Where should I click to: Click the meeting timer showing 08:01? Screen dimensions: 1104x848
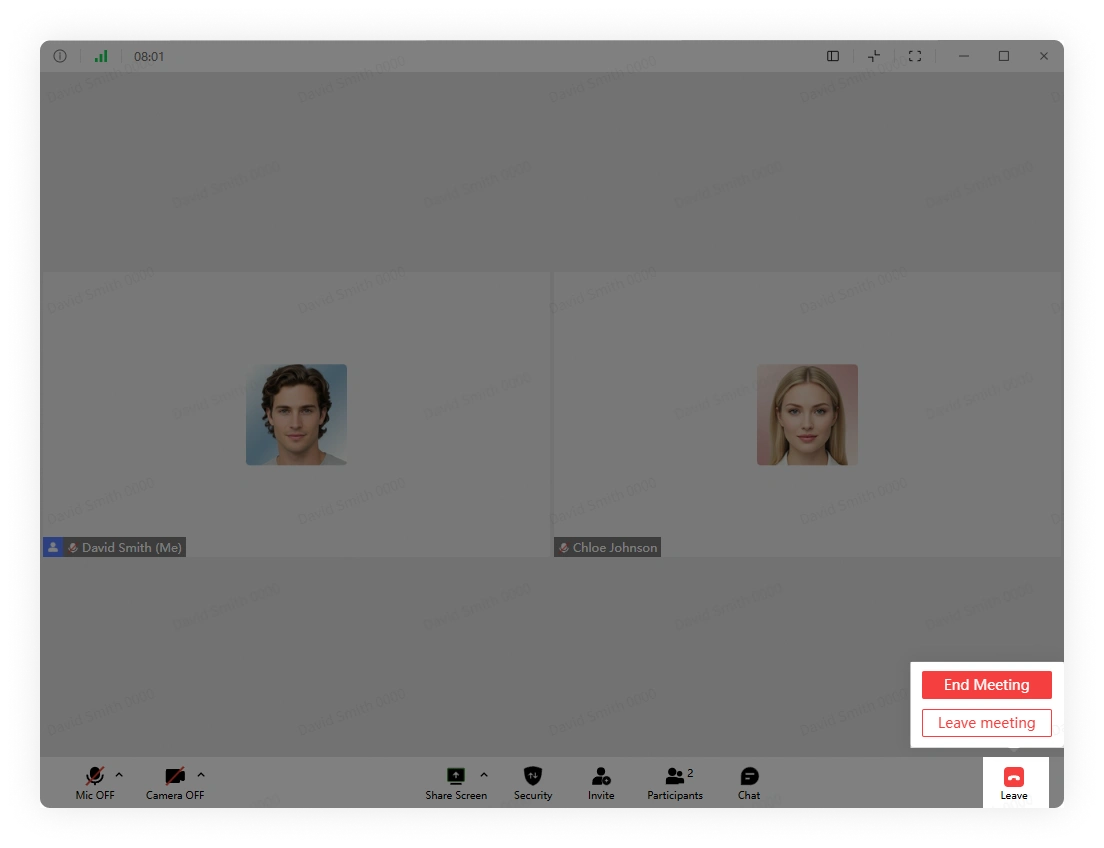point(149,56)
